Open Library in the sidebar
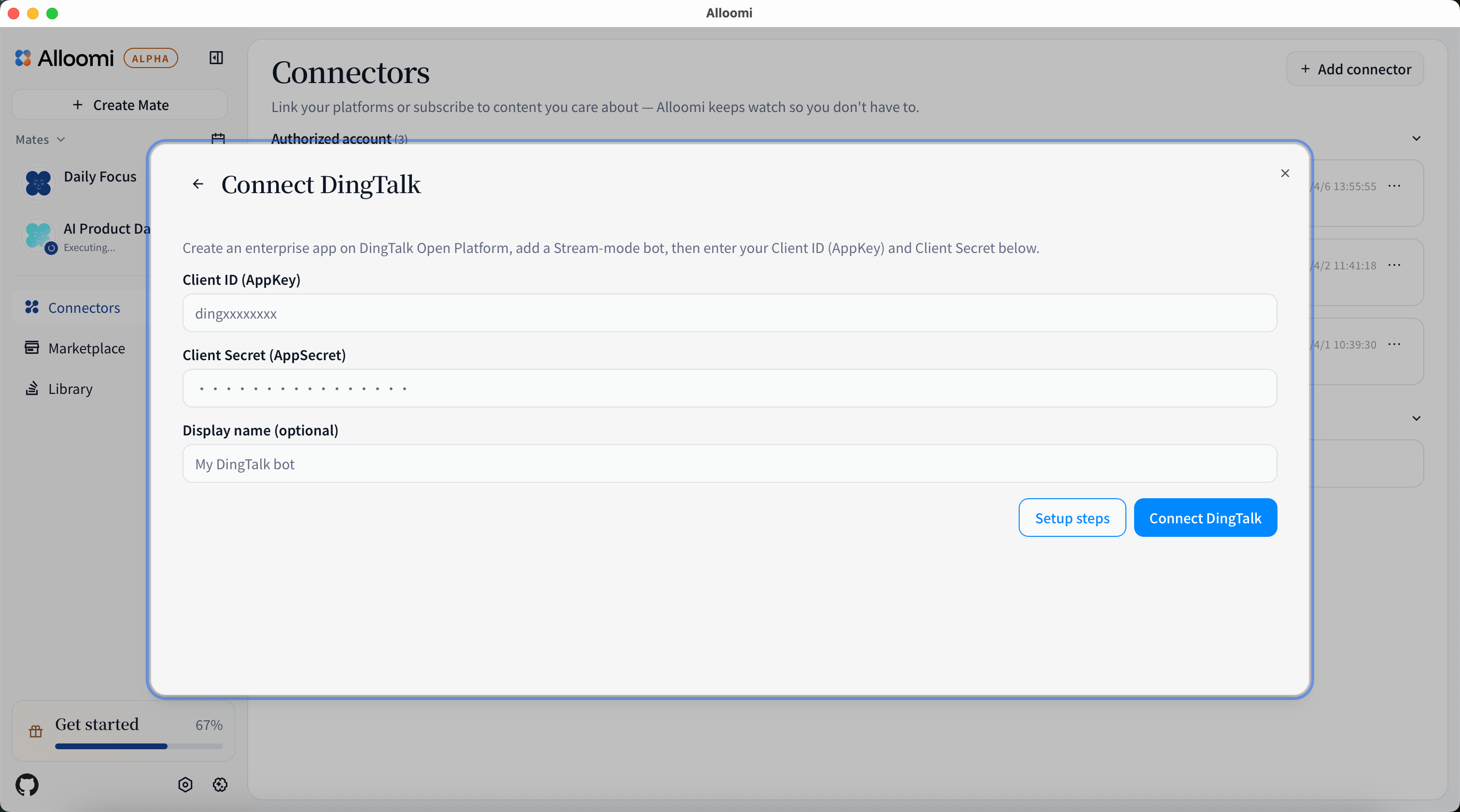This screenshot has width=1460, height=812. pos(70,389)
